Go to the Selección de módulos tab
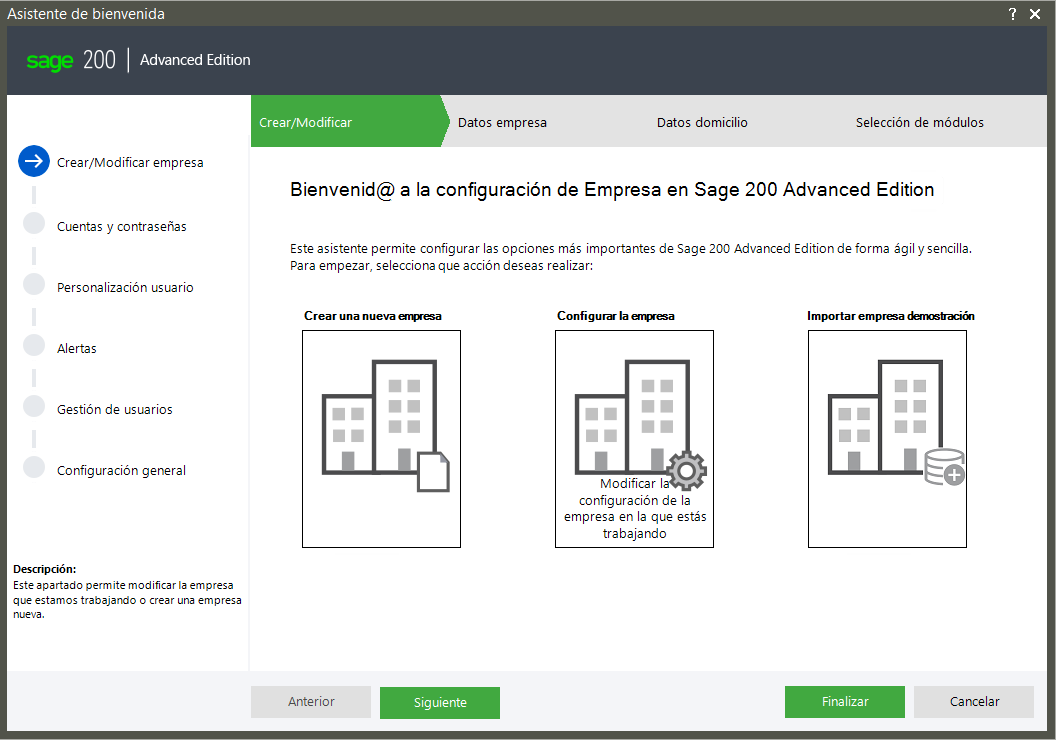The image size is (1056, 740). click(919, 123)
